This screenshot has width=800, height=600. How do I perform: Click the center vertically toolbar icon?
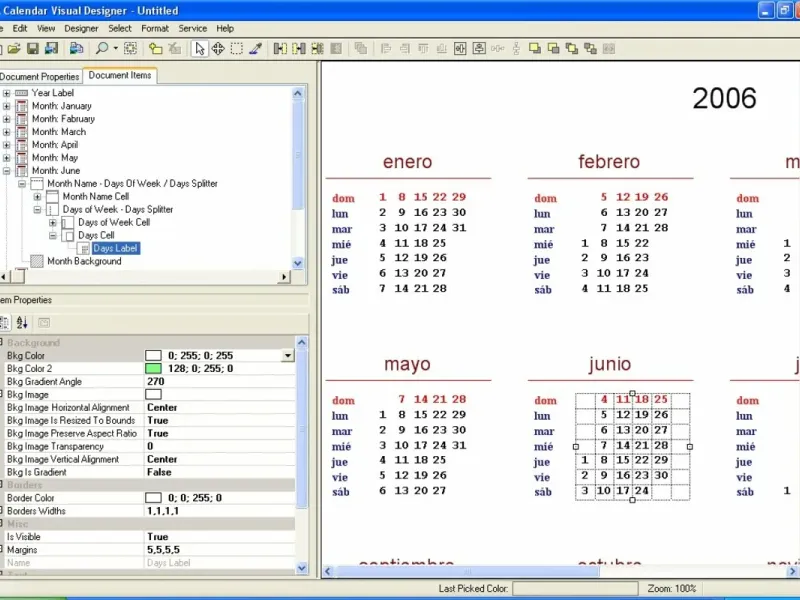pos(479,48)
